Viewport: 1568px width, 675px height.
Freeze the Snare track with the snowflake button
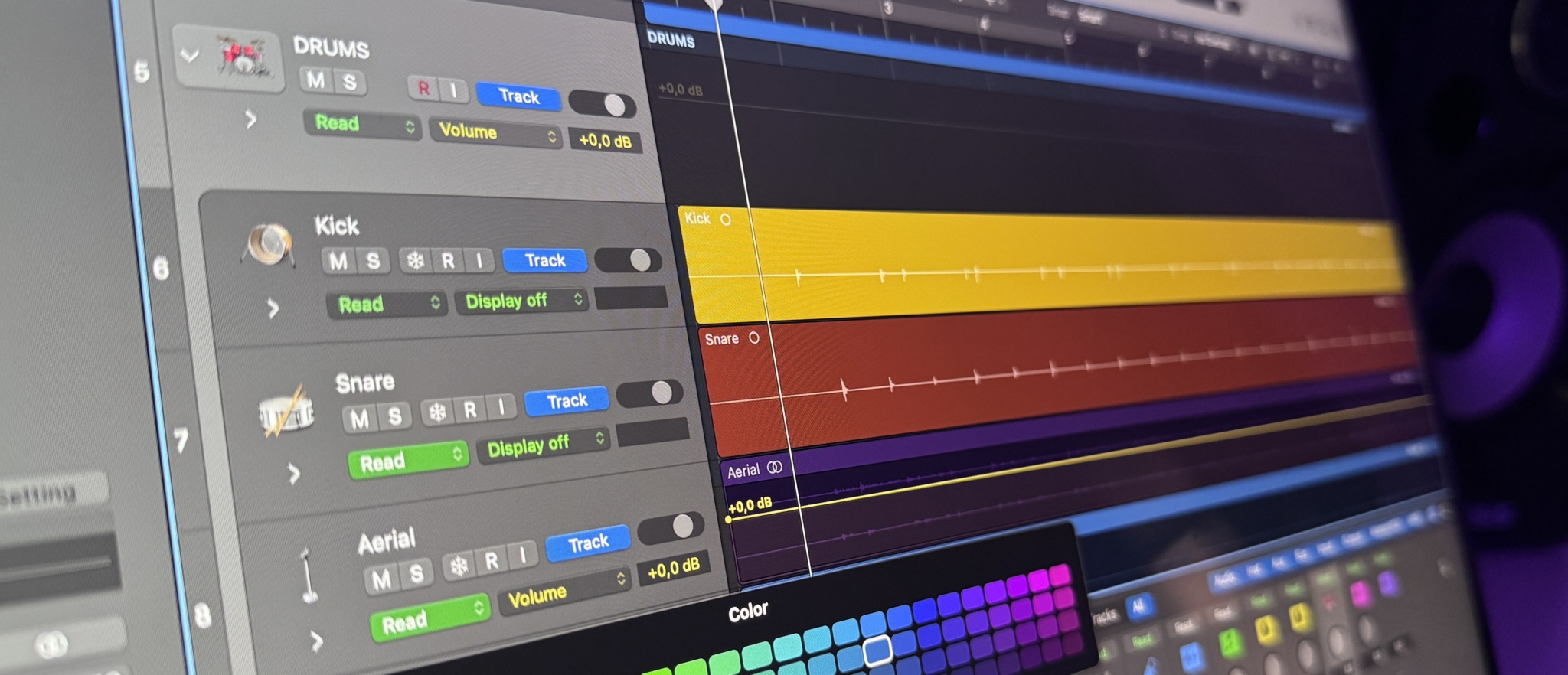pyautogui.click(x=437, y=412)
